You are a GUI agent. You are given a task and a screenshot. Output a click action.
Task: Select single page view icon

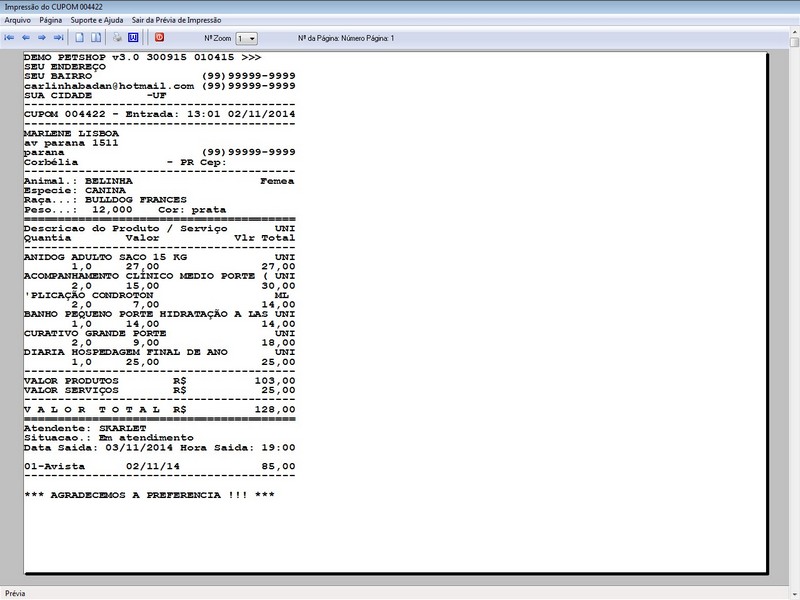(x=80, y=38)
